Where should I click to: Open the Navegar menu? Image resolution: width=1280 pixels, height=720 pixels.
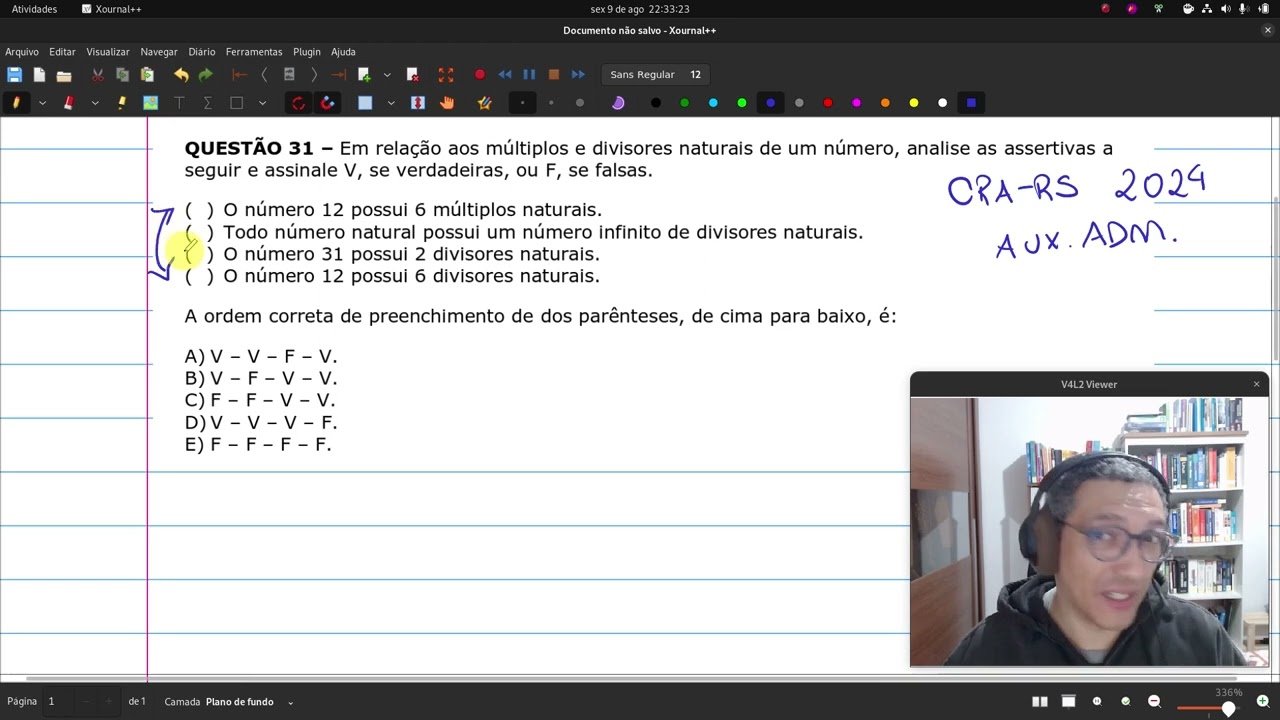coord(159,52)
